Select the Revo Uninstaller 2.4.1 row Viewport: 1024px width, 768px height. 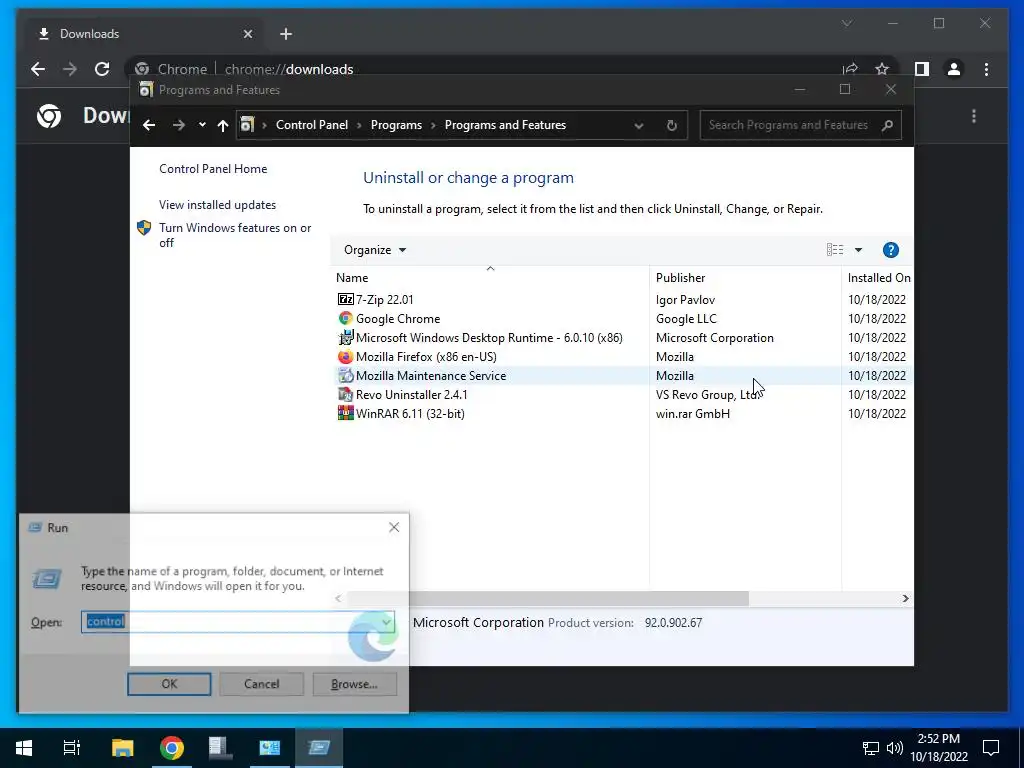(620, 394)
